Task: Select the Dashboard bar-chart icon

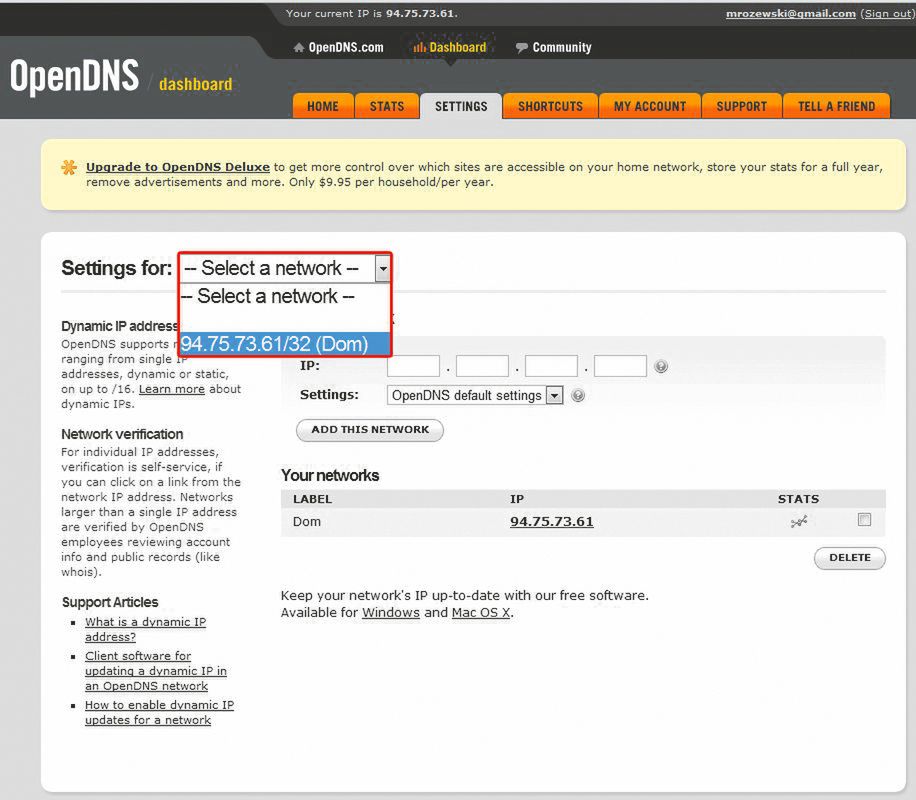Action: (x=419, y=47)
